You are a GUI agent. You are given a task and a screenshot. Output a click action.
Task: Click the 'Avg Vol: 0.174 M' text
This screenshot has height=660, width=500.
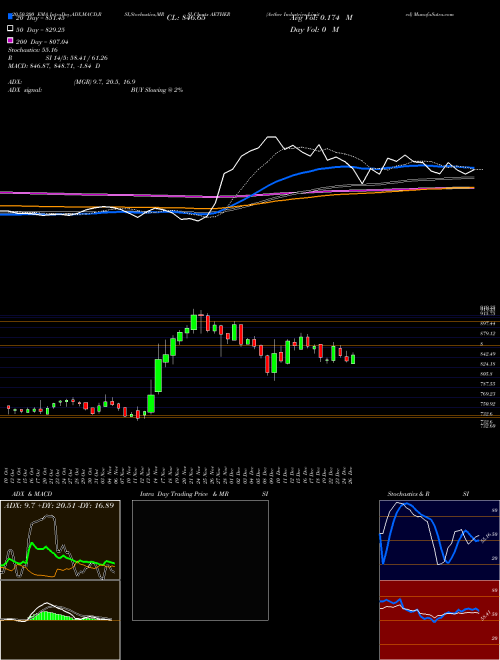[x=321, y=18]
